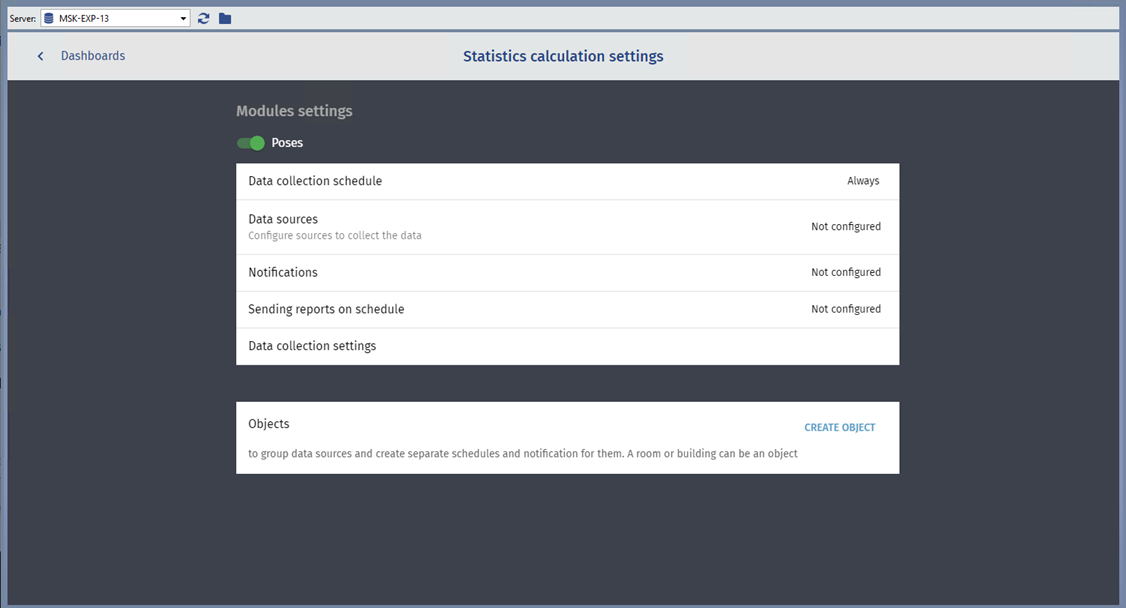
Task: Disable the Poses module toggle
Action: pyautogui.click(x=251, y=143)
